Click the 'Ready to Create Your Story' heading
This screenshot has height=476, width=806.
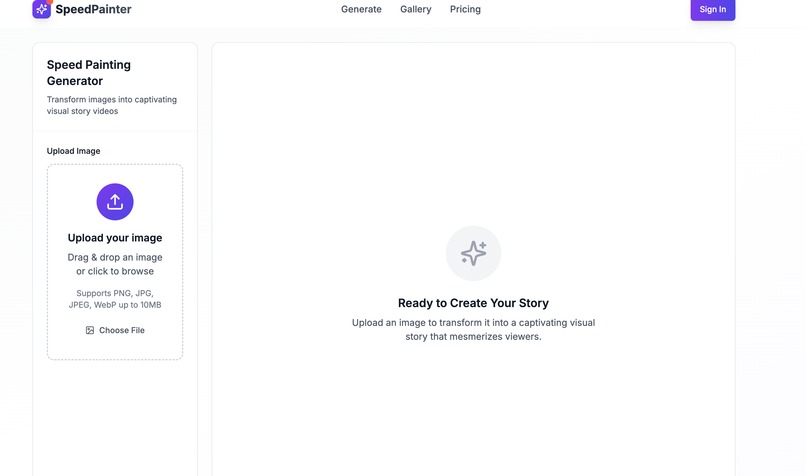pyautogui.click(x=473, y=303)
